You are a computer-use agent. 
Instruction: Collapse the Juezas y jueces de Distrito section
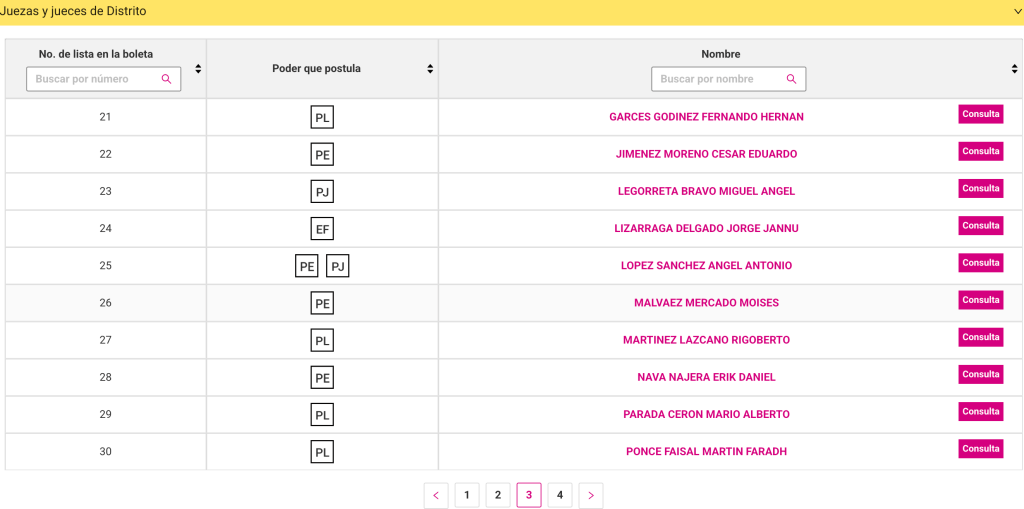click(x=1016, y=11)
